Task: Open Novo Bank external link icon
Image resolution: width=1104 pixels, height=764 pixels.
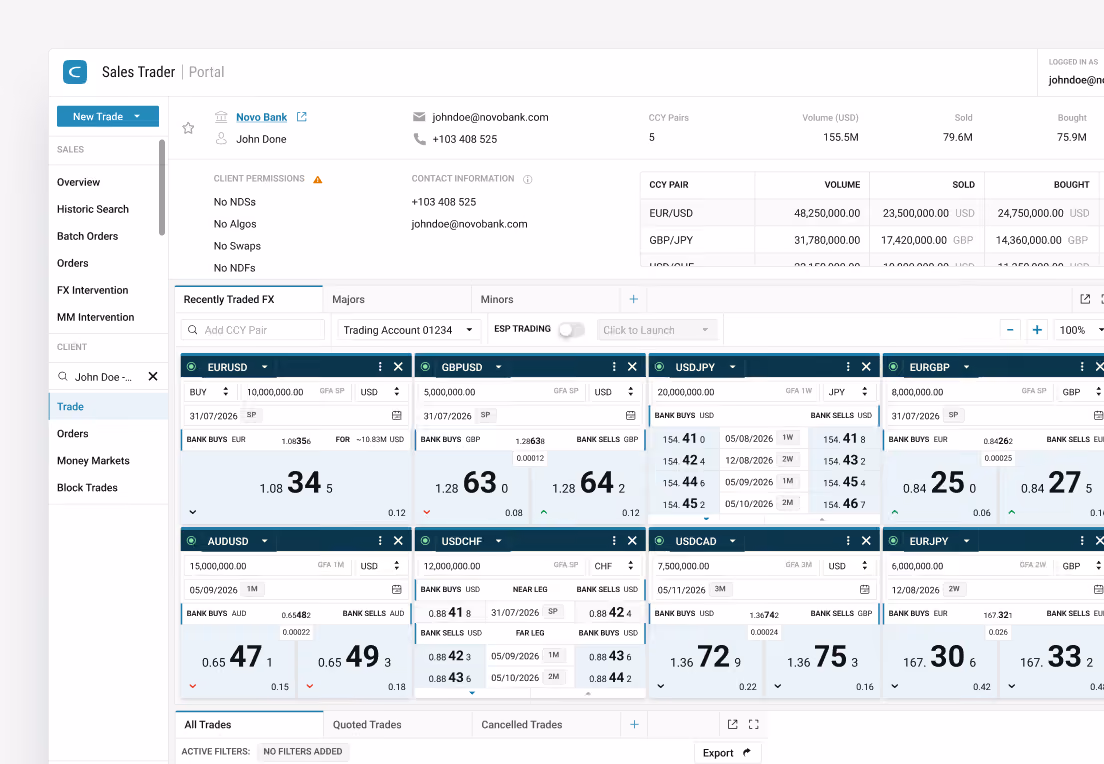Action: pyautogui.click(x=301, y=117)
